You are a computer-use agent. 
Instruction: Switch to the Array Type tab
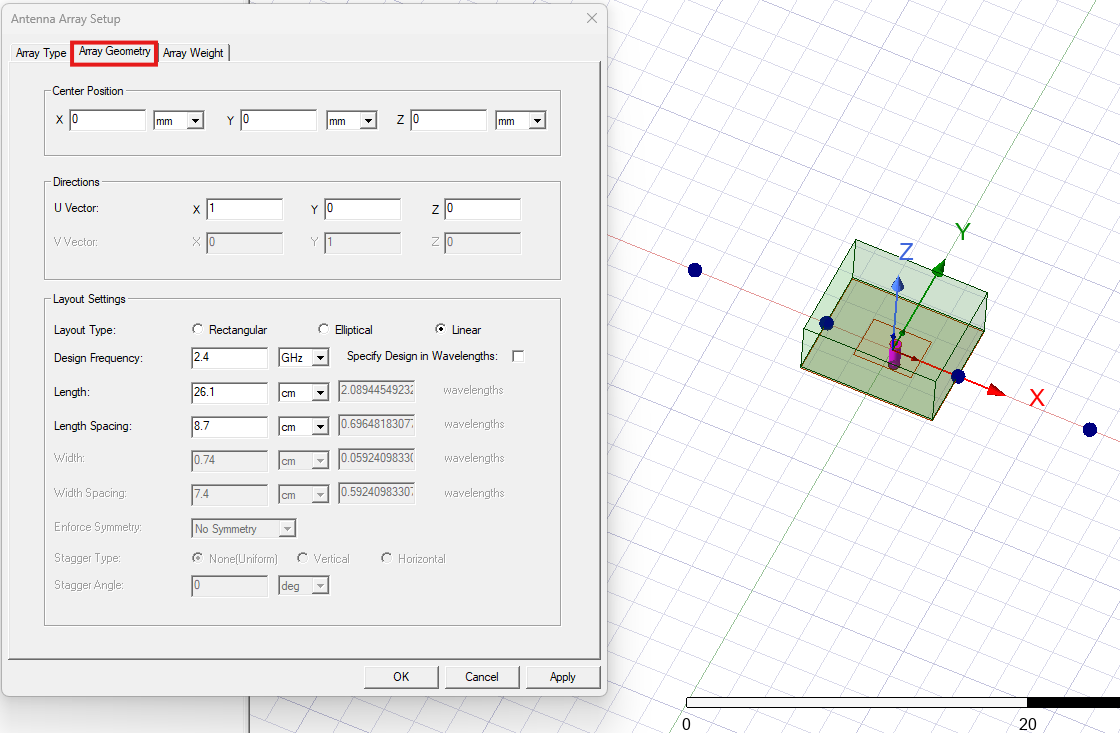coord(40,53)
